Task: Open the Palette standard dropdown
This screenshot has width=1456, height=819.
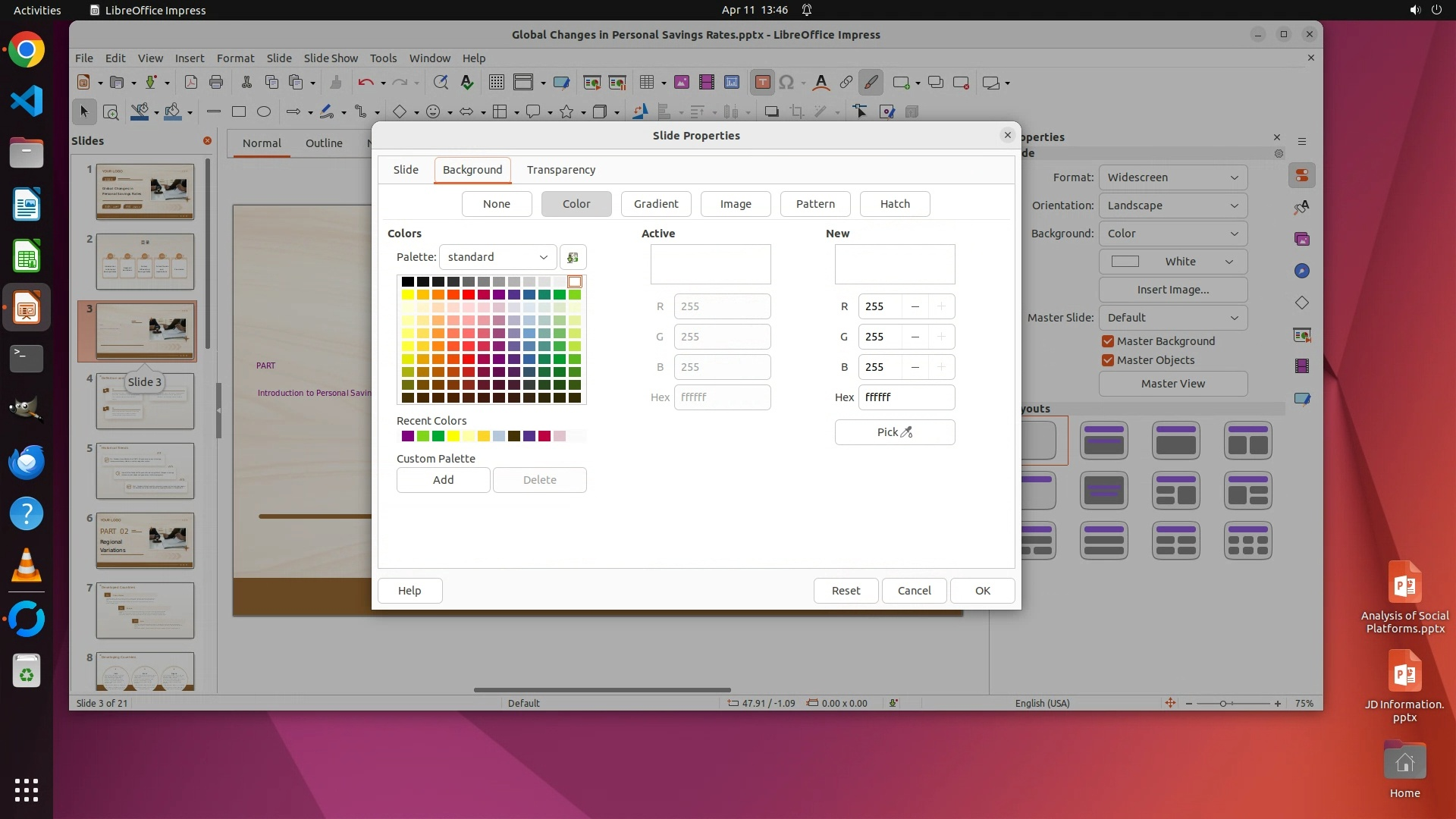Action: click(497, 257)
